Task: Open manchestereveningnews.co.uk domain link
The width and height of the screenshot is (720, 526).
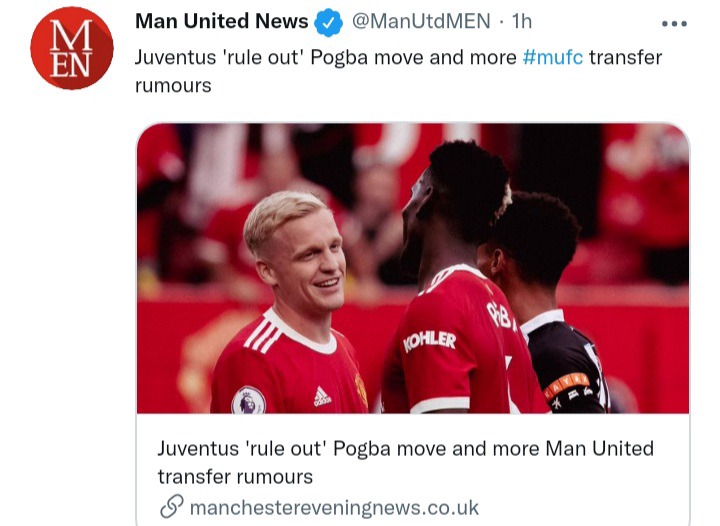Action: click(334, 508)
